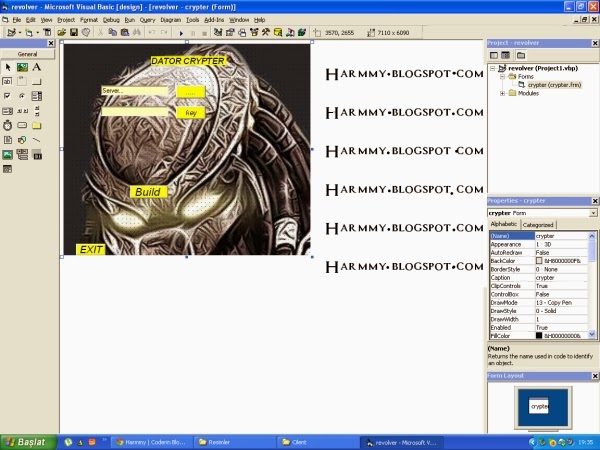Select the CheckBox control in the toolbox
Screen dimensions: 600x450
(x=8, y=96)
